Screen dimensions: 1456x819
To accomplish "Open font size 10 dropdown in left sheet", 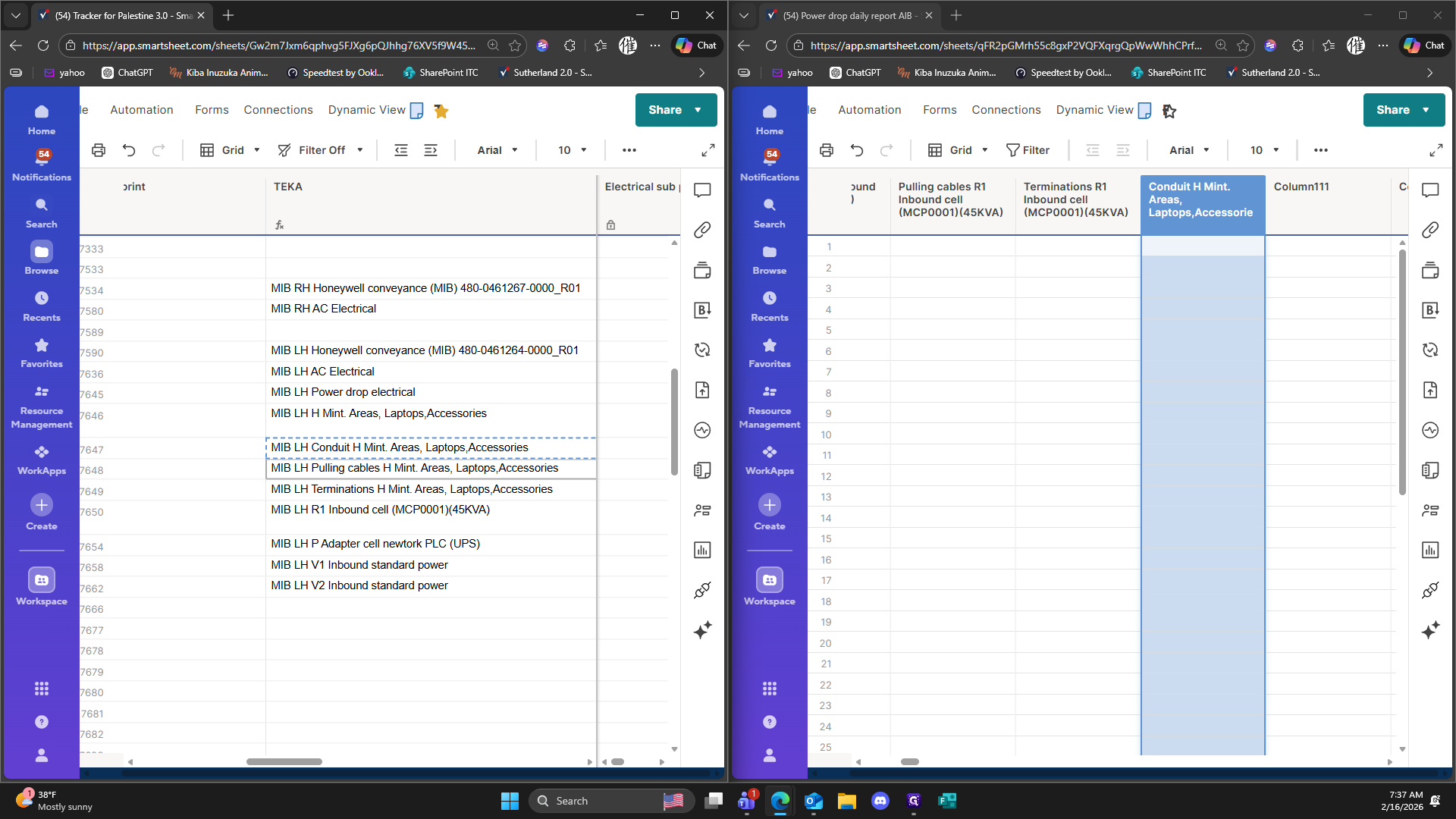I will click(x=573, y=150).
